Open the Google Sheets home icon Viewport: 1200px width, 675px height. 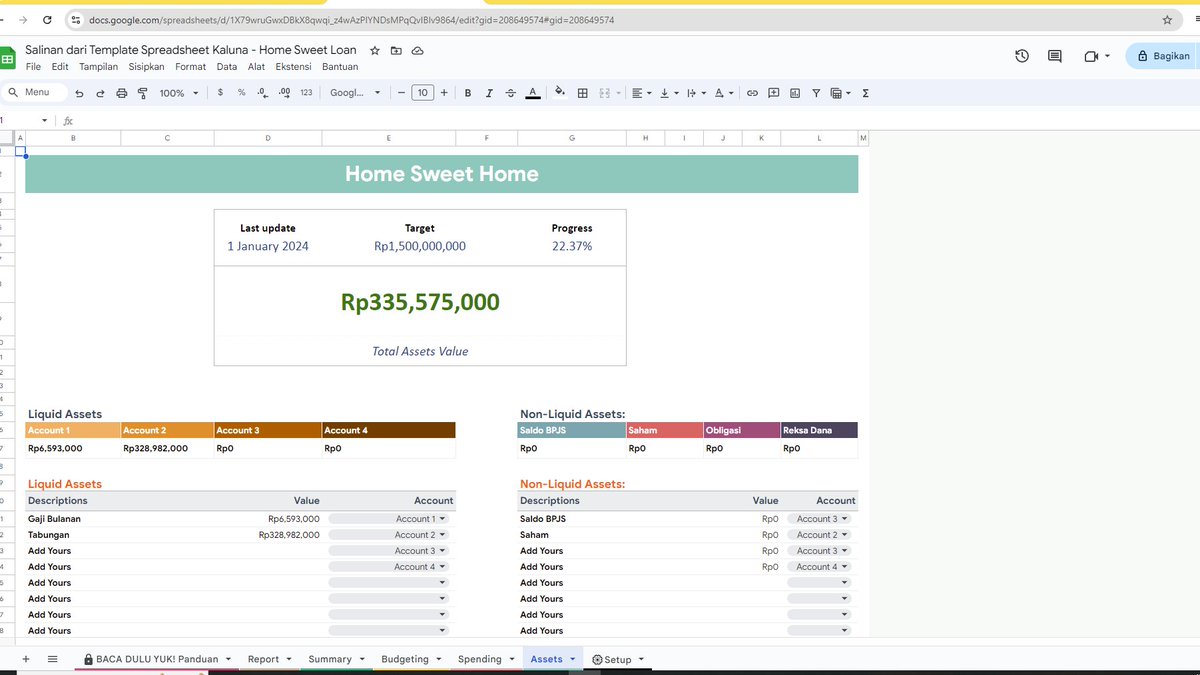pyautogui.click(x=7, y=58)
